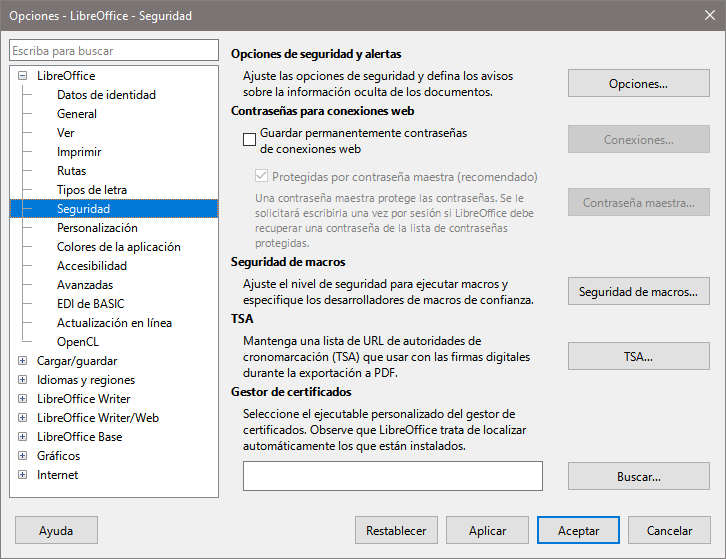Select LibreOffice Writer/Web label
This screenshot has width=726, height=559.
pos(98,418)
